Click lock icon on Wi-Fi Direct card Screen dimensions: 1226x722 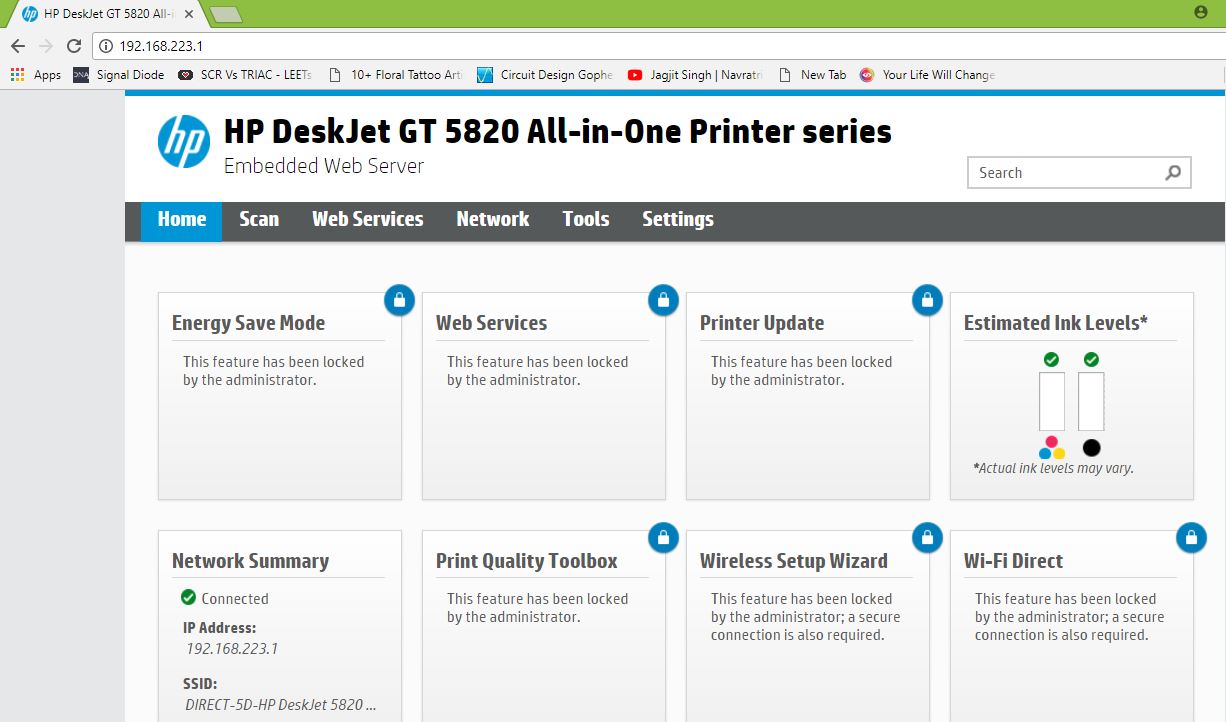coord(1191,538)
